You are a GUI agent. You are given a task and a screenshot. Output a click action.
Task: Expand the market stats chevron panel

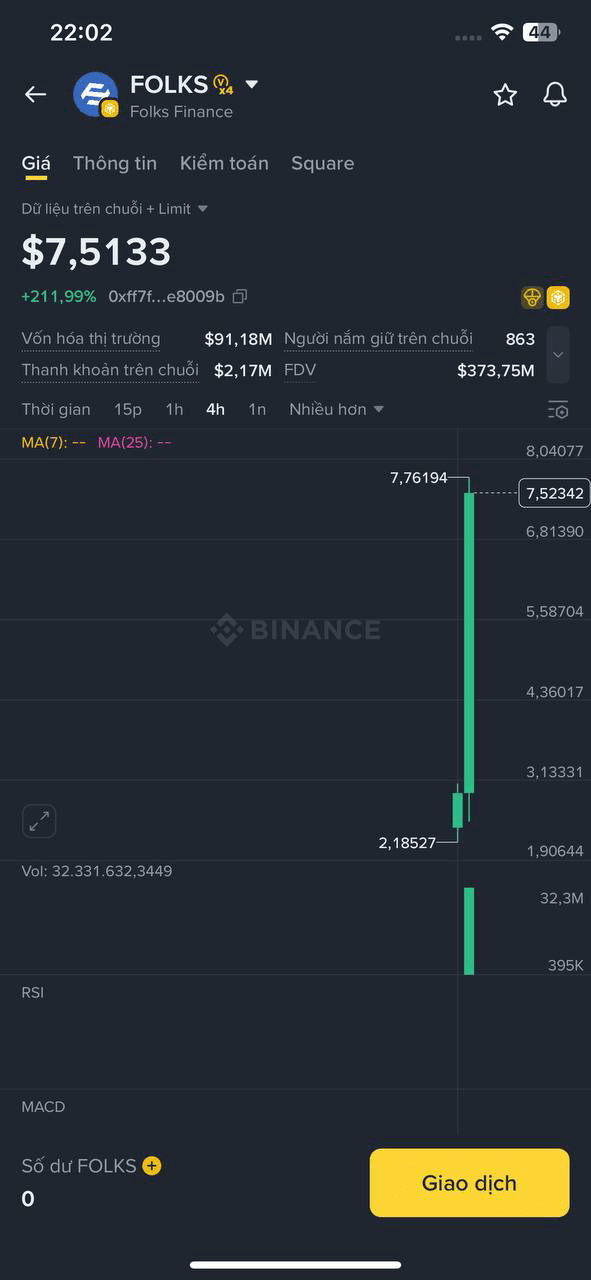pyautogui.click(x=558, y=354)
